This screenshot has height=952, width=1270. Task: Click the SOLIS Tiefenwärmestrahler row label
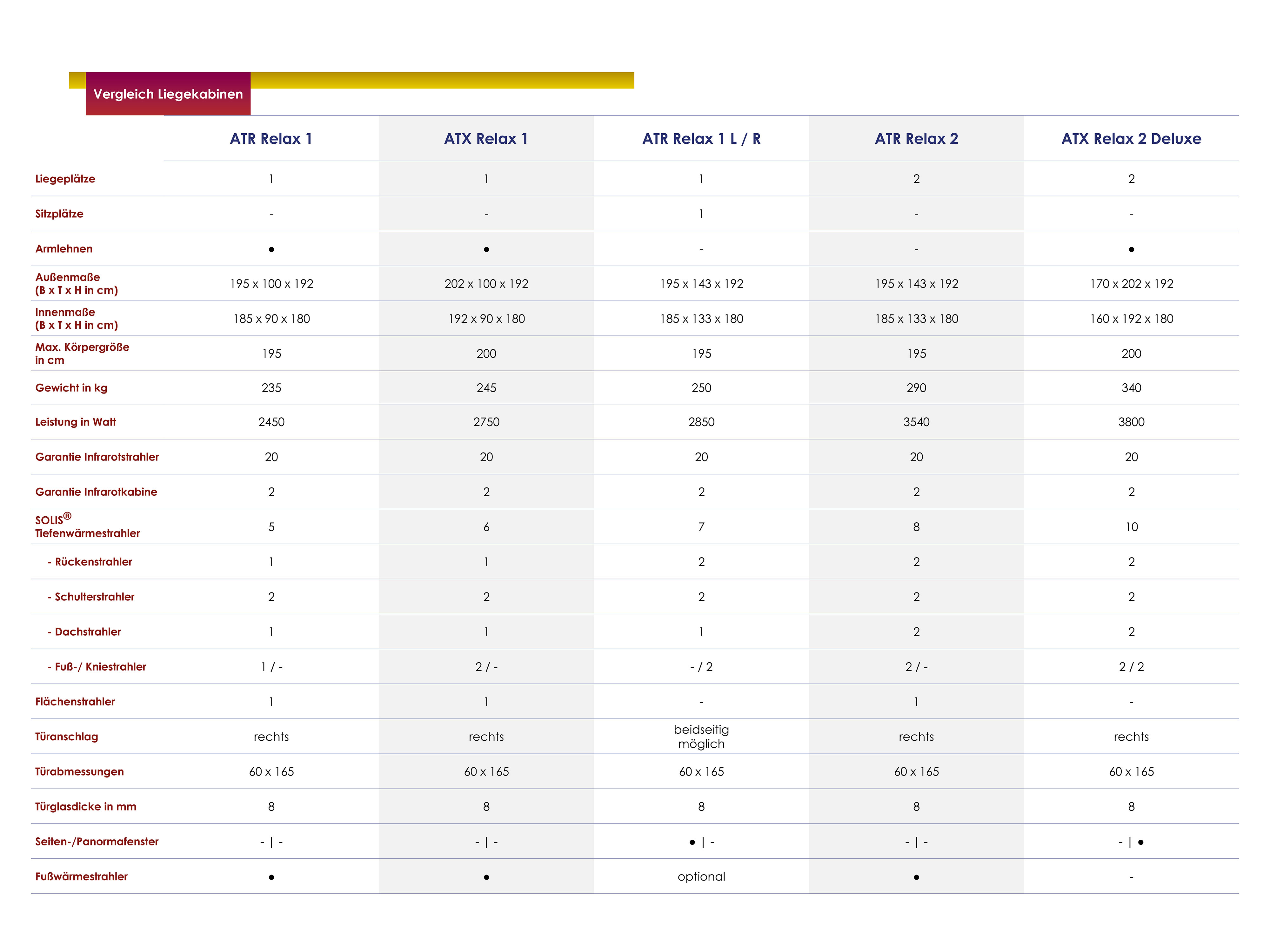(x=87, y=526)
